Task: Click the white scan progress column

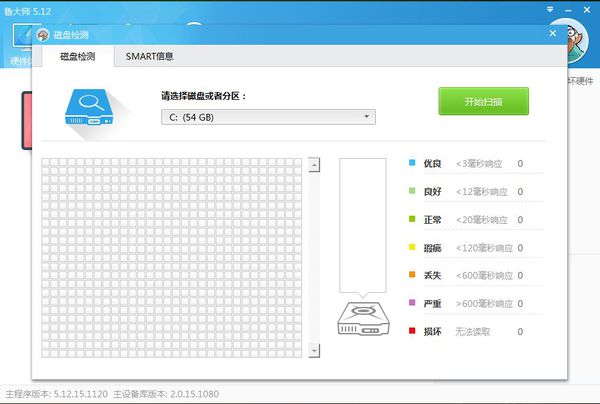Action: 363,225
